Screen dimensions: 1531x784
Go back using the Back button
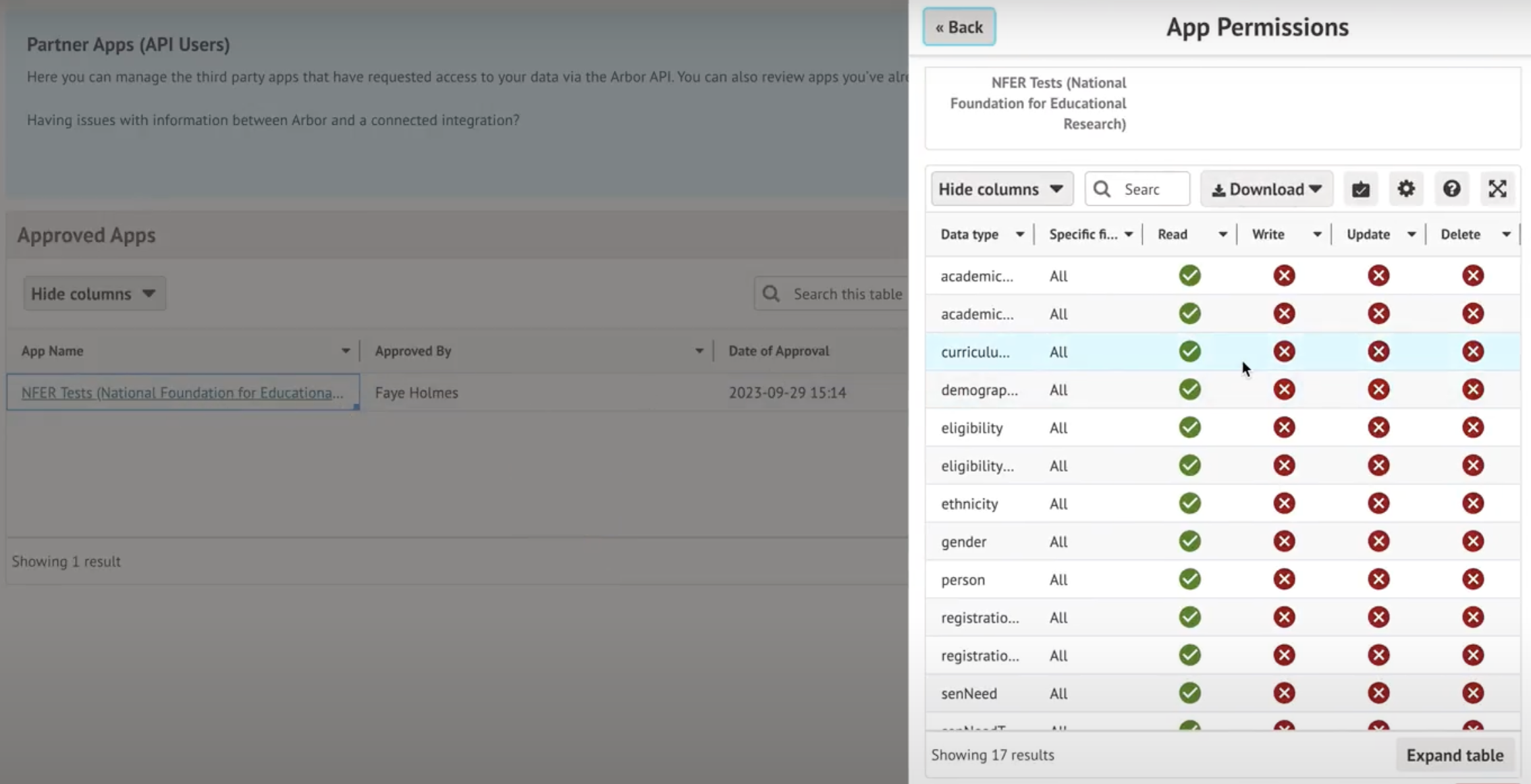click(x=959, y=27)
